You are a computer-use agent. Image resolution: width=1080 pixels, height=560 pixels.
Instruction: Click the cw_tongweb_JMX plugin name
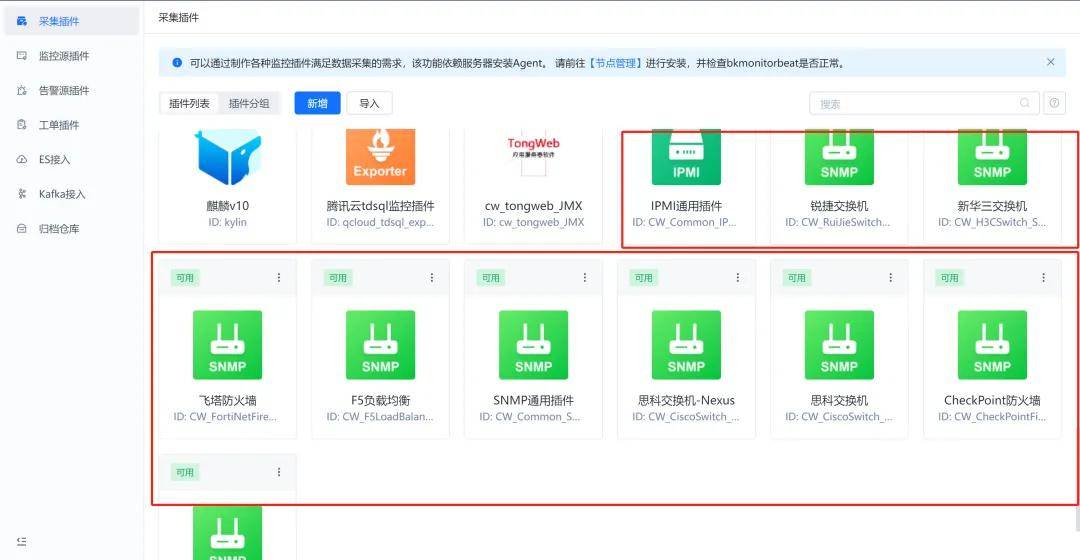(534, 205)
